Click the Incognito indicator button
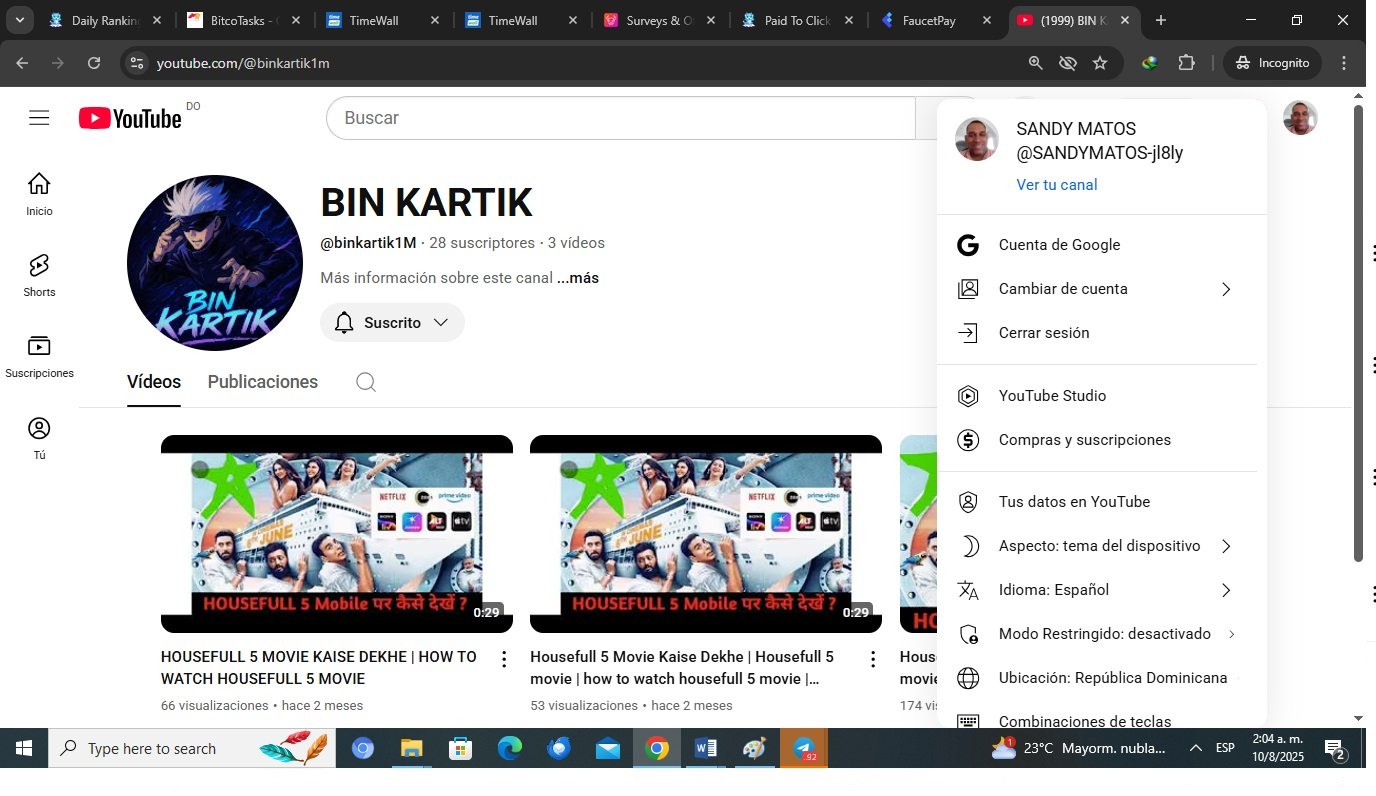Viewport: 1376px width, 796px height. pyautogui.click(x=1272, y=63)
